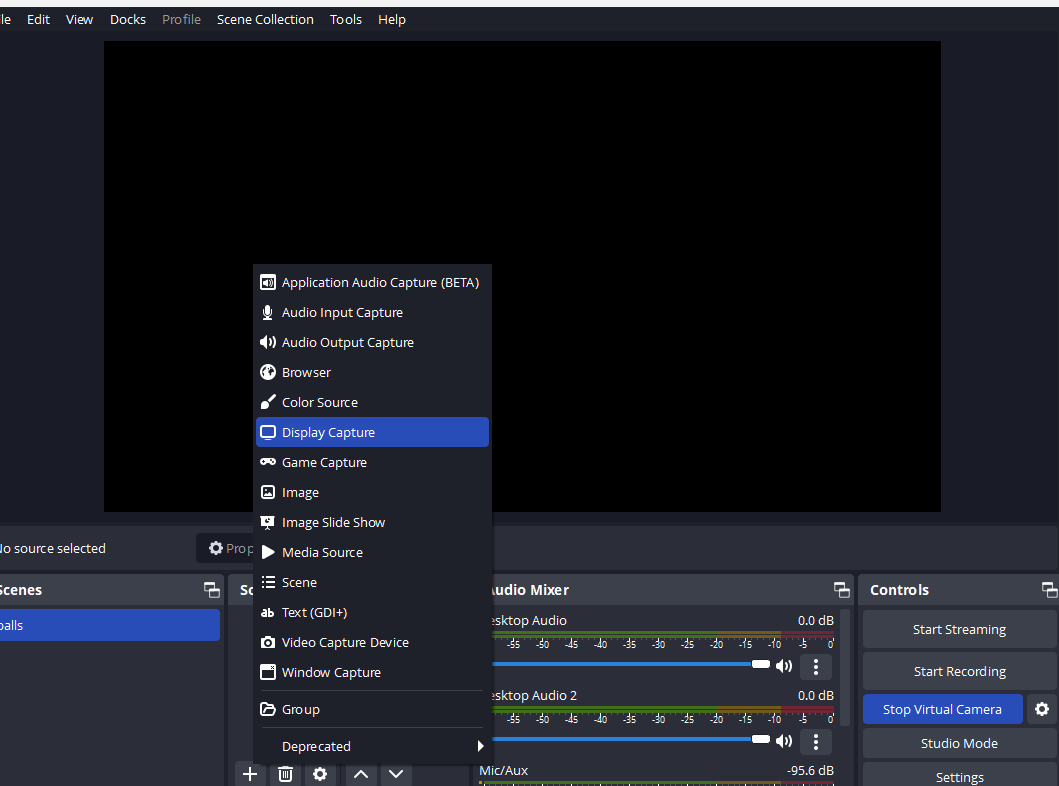Image resolution: width=1059 pixels, height=786 pixels.
Task: Expand the Deprecated submenu
Action: [372, 746]
